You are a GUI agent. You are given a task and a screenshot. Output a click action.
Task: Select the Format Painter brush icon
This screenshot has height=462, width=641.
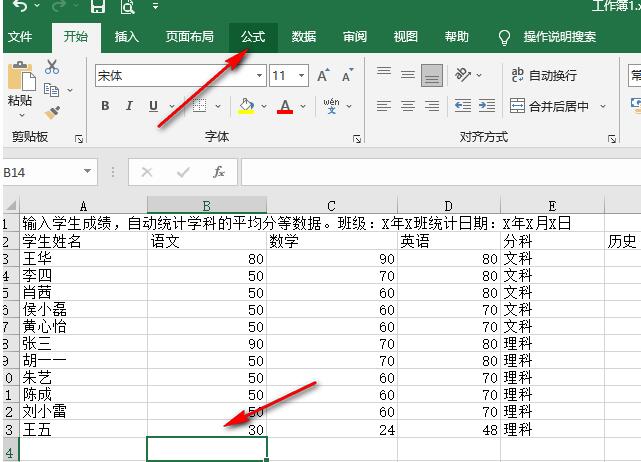point(52,112)
